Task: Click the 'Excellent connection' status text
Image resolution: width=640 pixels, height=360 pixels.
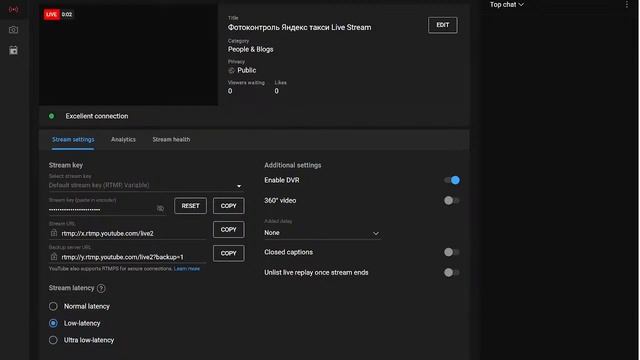Action: [x=97, y=116]
